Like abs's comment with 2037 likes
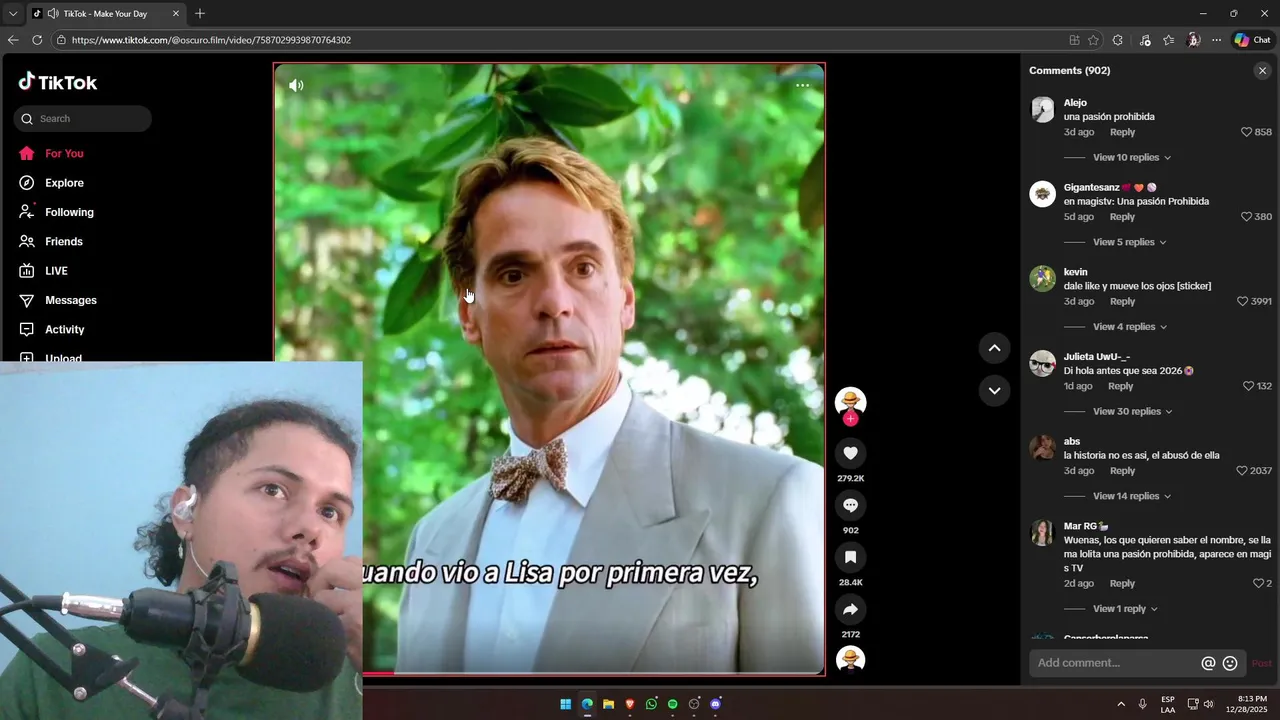The height and width of the screenshot is (720, 1280). (x=1242, y=471)
